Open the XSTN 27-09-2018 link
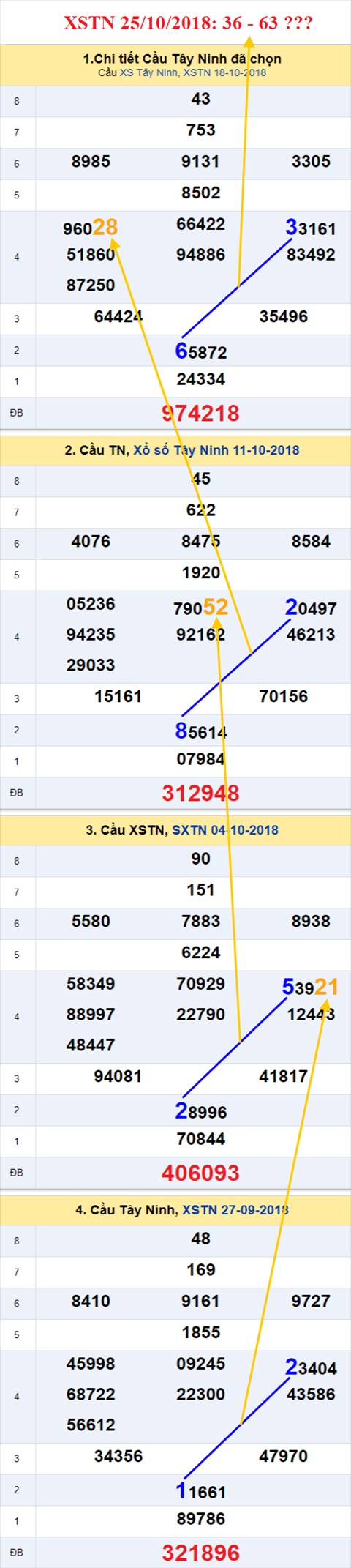This screenshot has height=1568, width=351. pyautogui.click(x=235, y=1210)
